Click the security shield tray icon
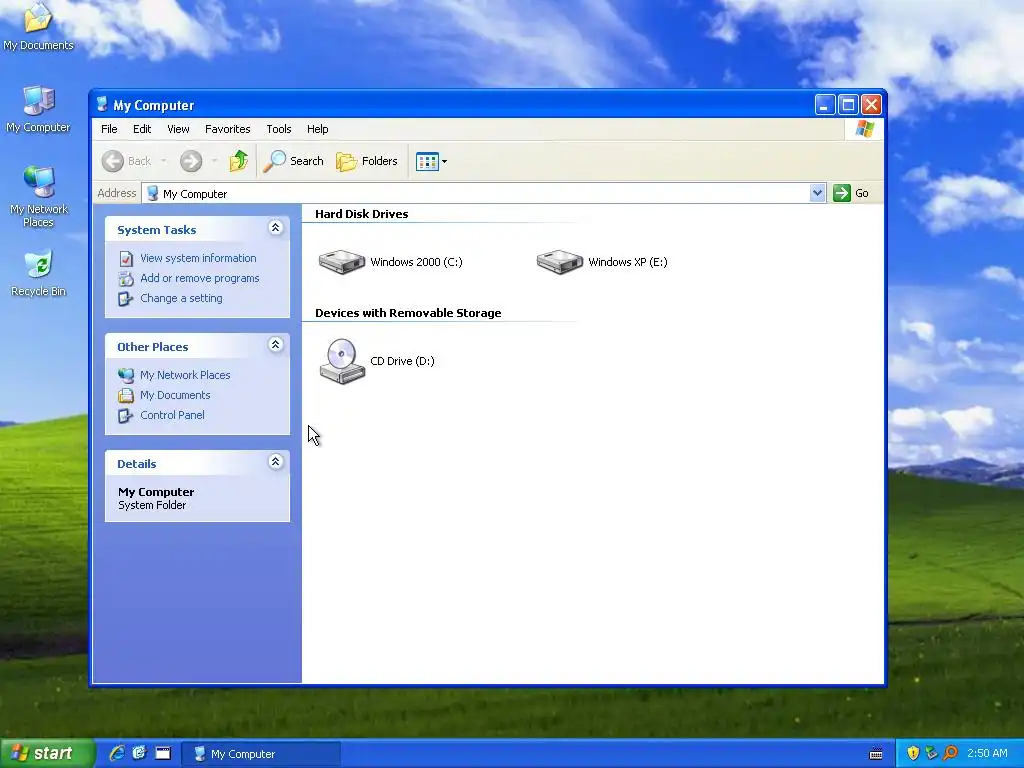 point(913,754)
